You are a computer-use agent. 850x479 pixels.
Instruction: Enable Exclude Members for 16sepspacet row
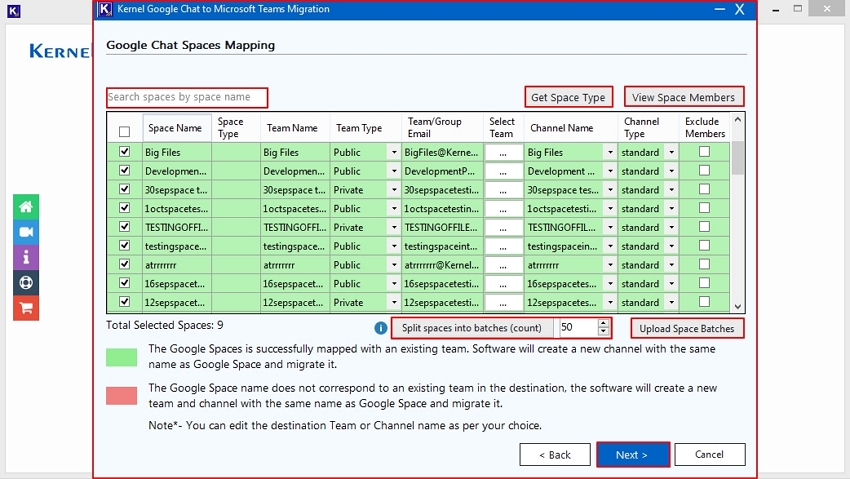pos(704,283)
